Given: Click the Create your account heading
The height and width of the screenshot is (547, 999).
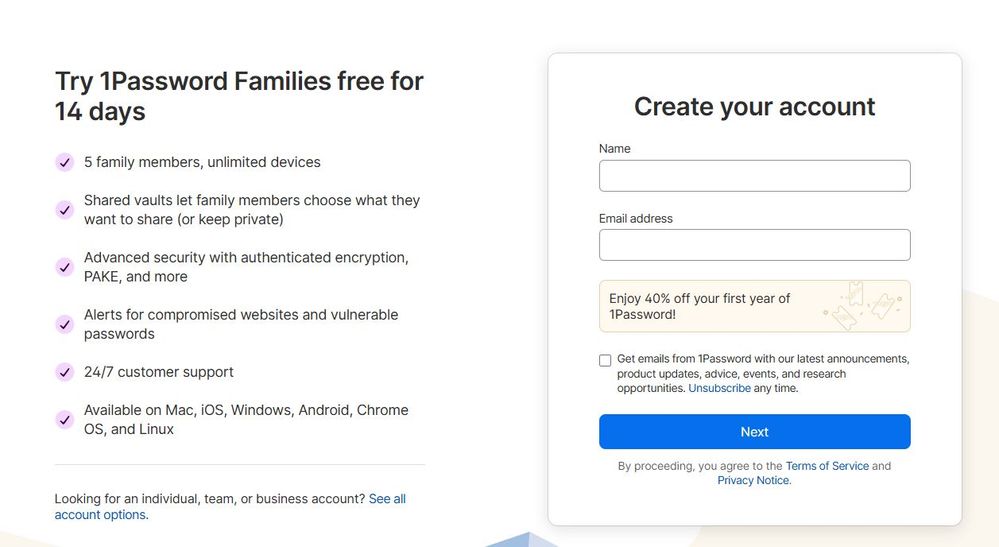Looking at the screenshot, I should pos(754,106).
